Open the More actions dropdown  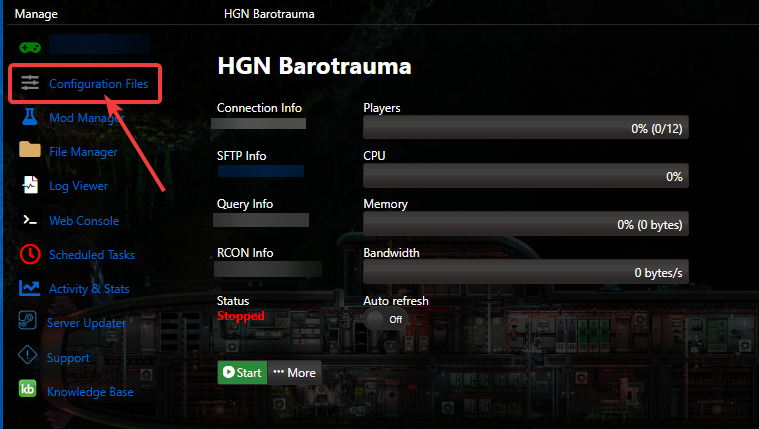point(294,372)
